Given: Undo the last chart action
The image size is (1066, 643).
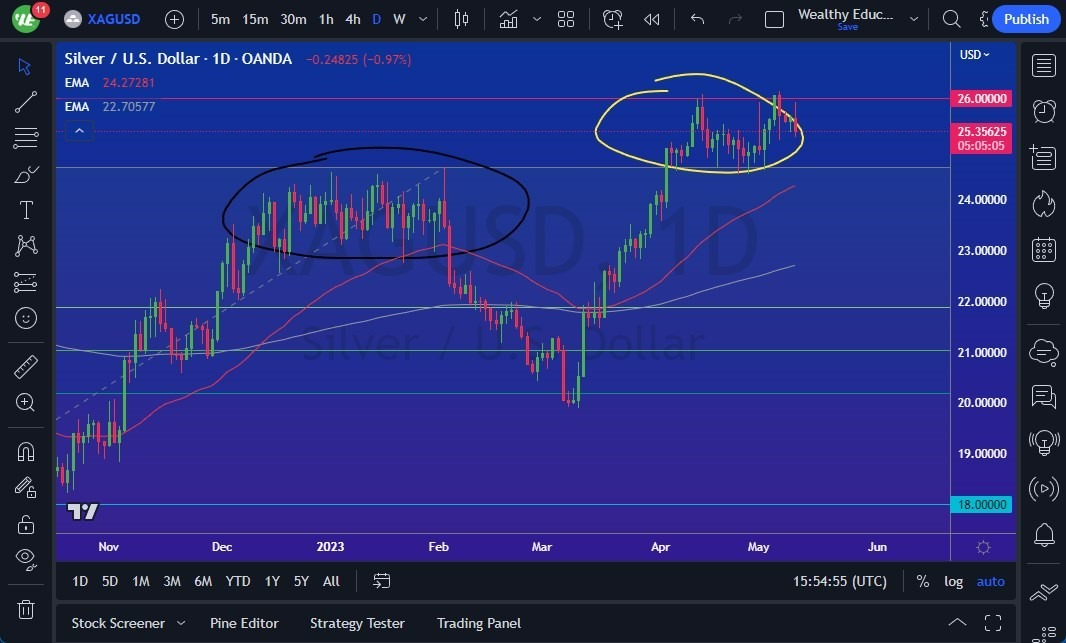Looking at the screenshot, I should click(697, 19).
